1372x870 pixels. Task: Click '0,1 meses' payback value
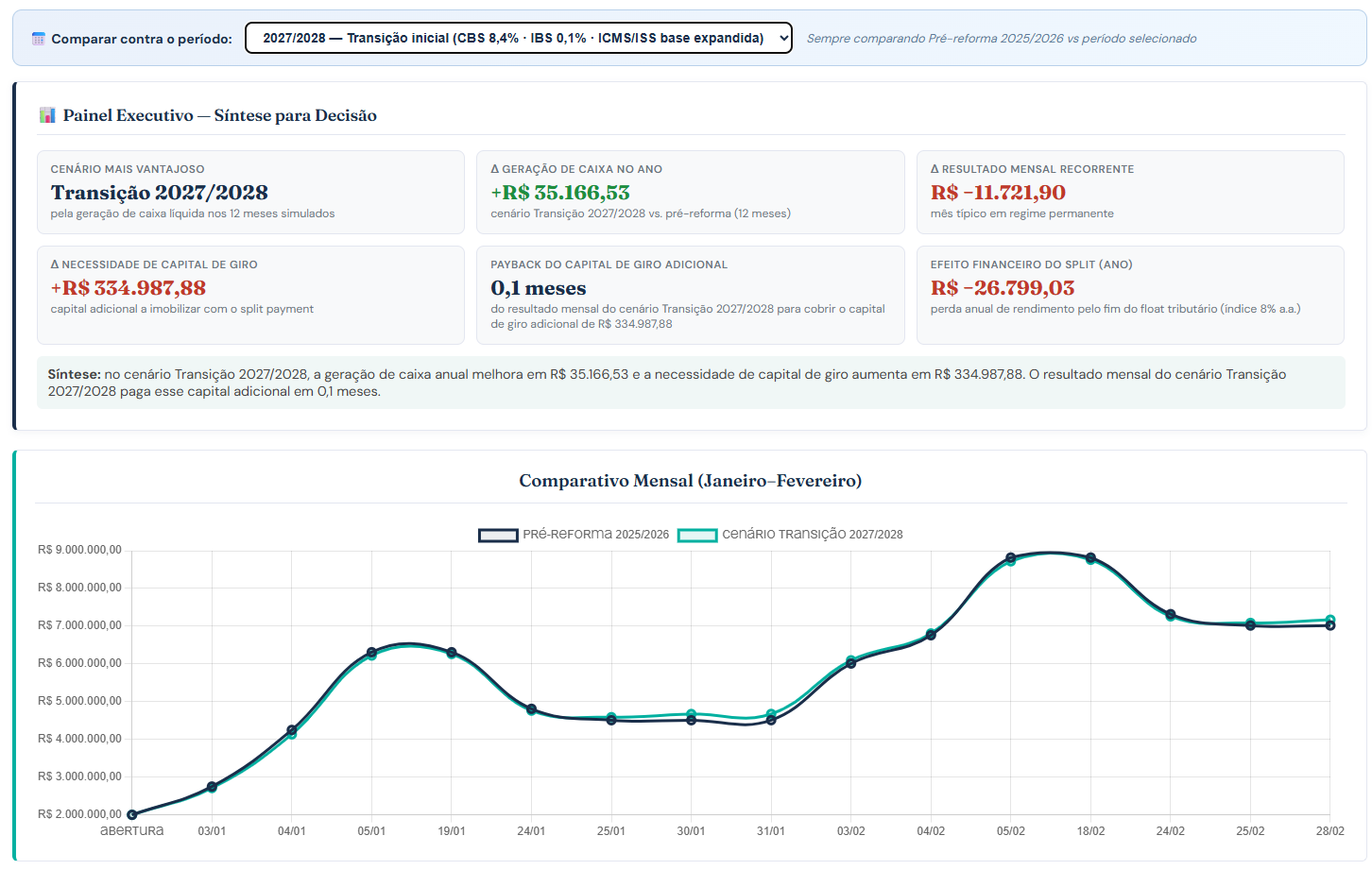click(539, 288)
